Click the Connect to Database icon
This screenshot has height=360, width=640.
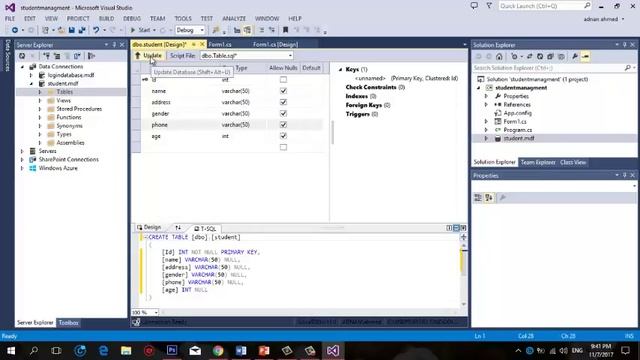[x=47, y=56]
